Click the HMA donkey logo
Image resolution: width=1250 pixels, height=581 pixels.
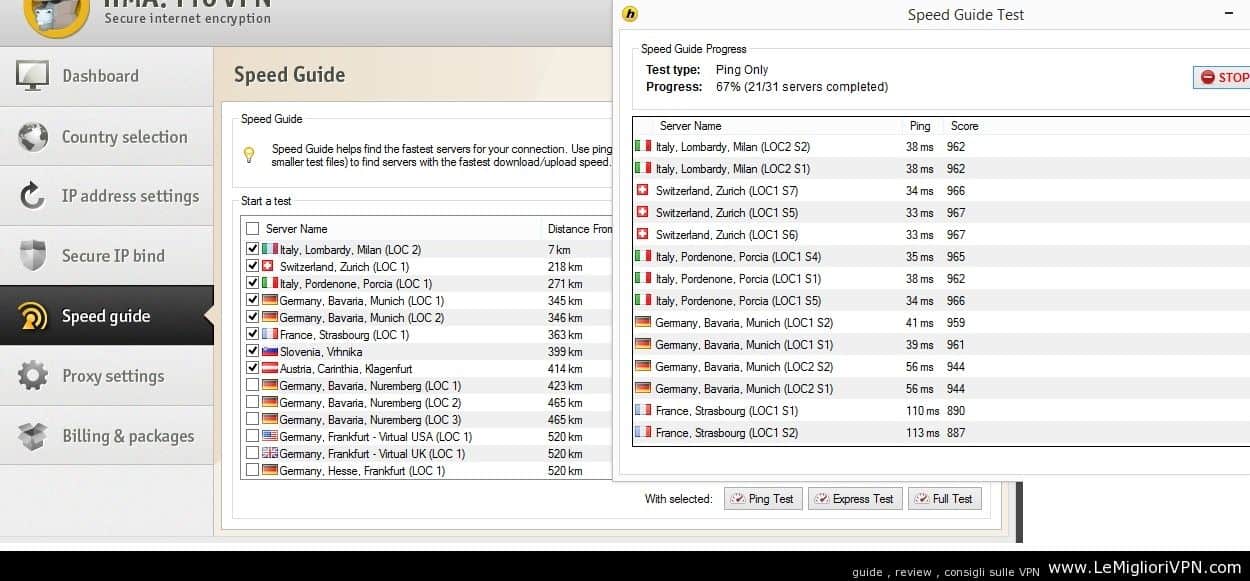click(56, 17)
